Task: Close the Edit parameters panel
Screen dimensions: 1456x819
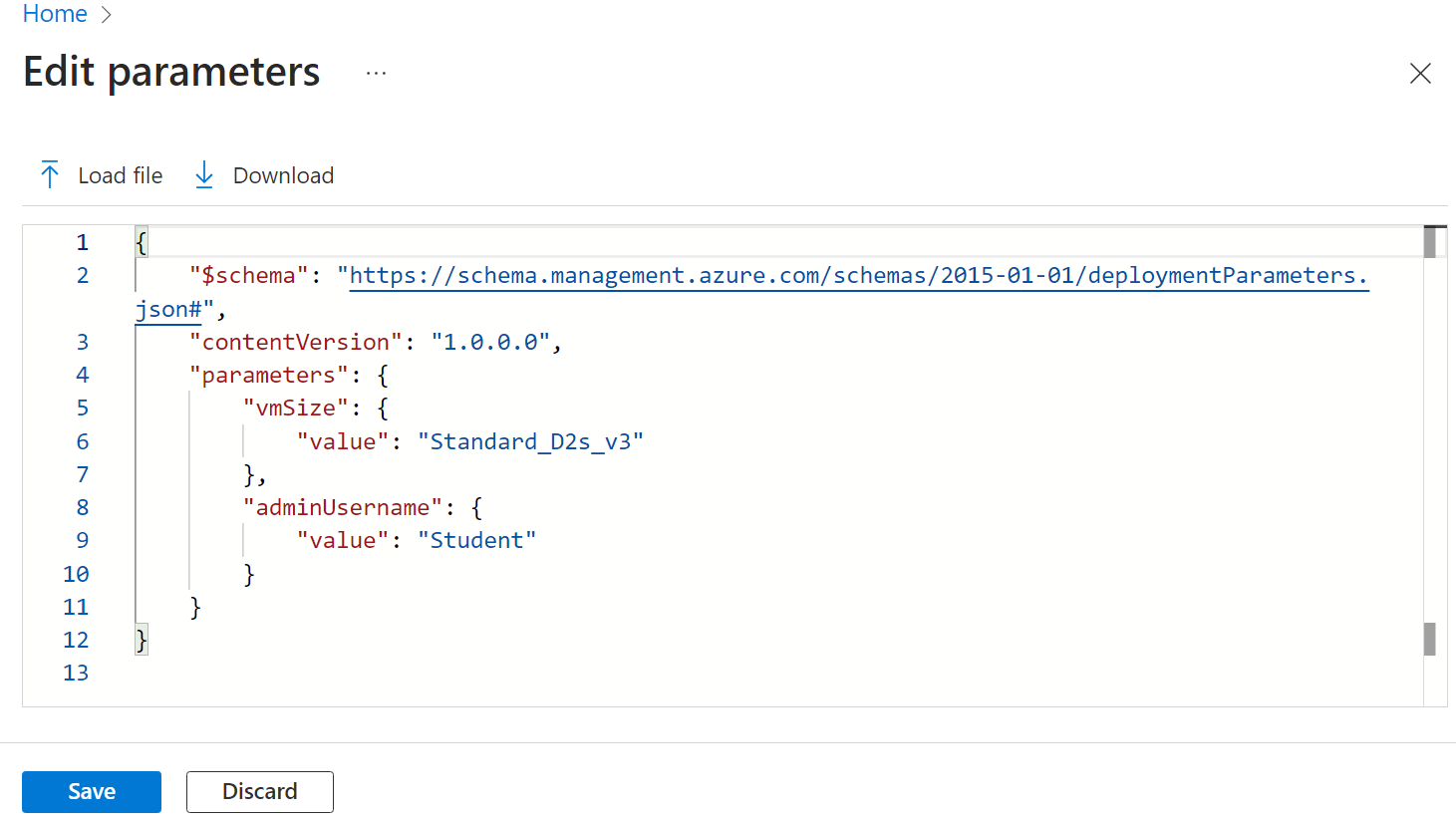Action: [x=1420, y=74]
